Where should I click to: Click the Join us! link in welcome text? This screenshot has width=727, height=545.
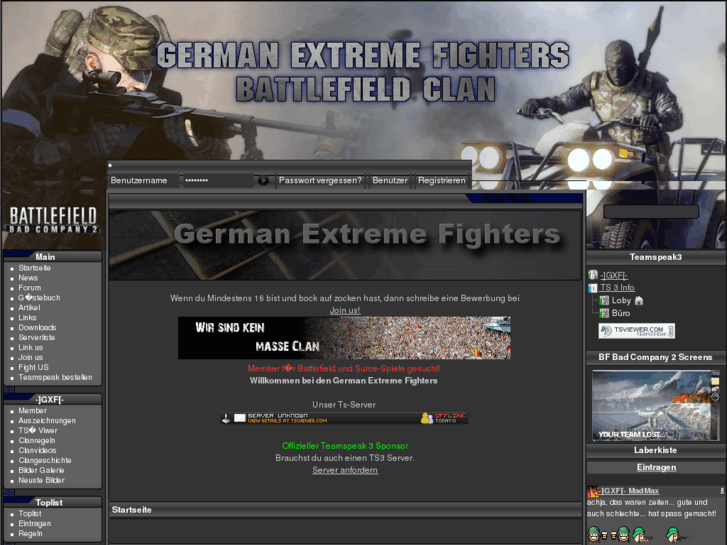tap(345, 310)
